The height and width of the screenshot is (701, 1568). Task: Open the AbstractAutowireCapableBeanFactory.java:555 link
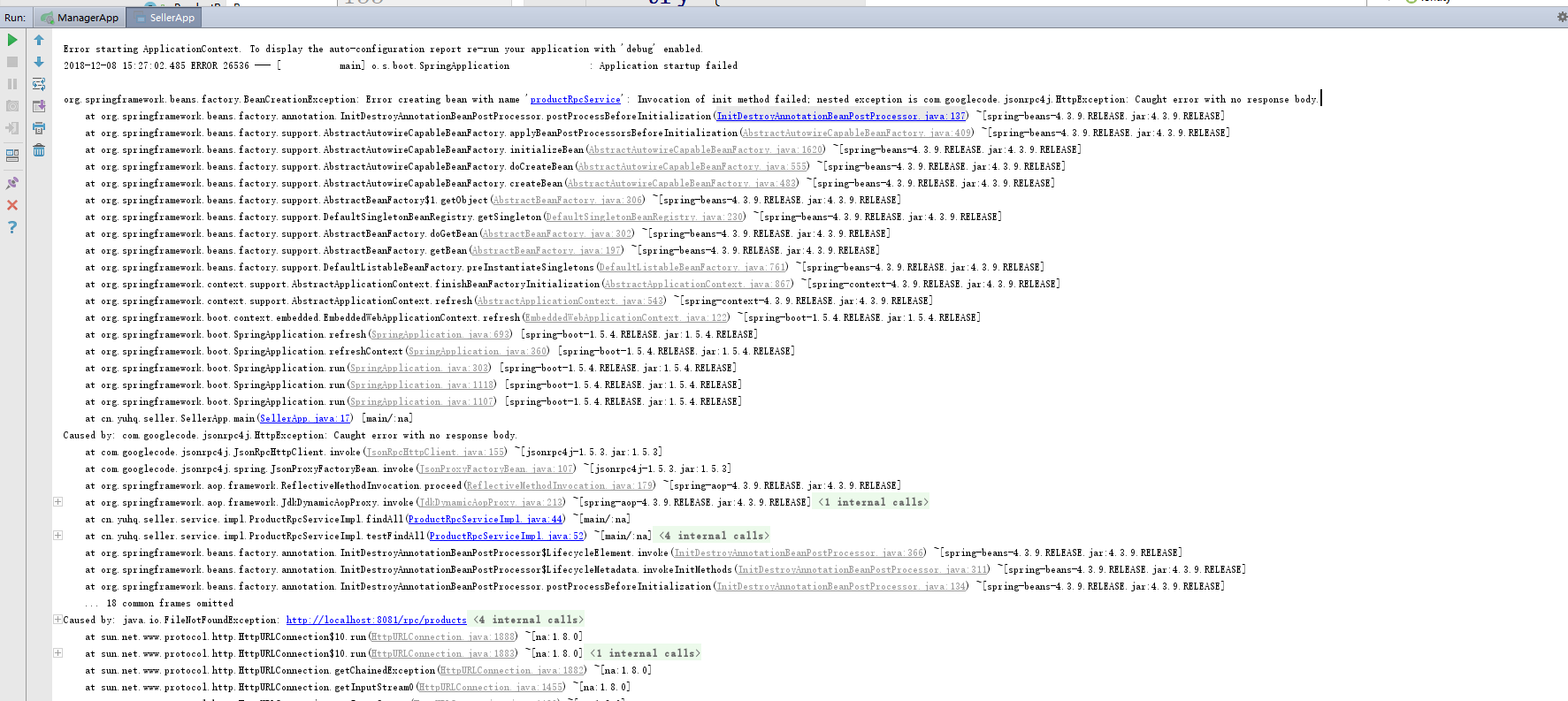coord(692,167)
